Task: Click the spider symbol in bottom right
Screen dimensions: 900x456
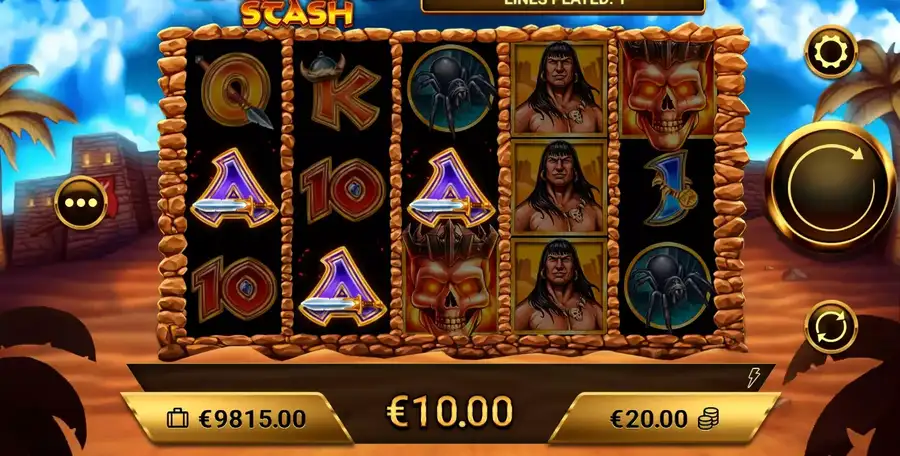Action: pyautogui.click(x=668, y=285)
